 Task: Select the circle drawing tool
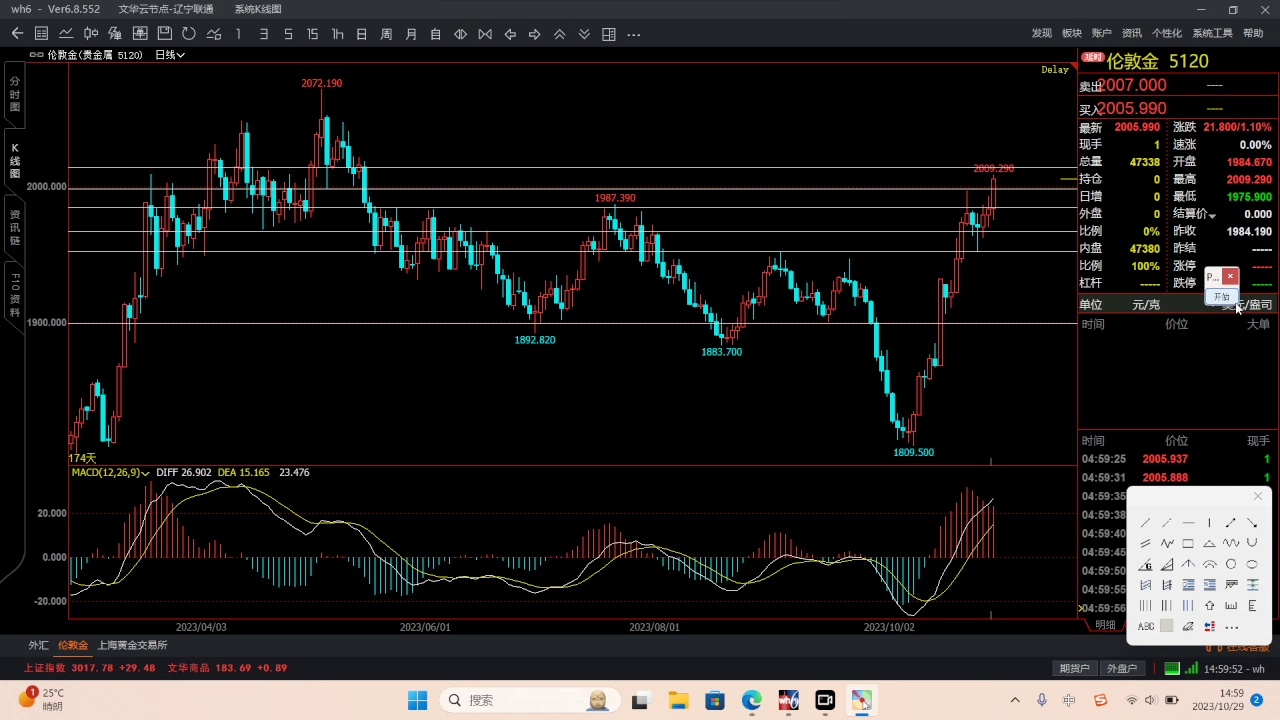pos(1231,564)
